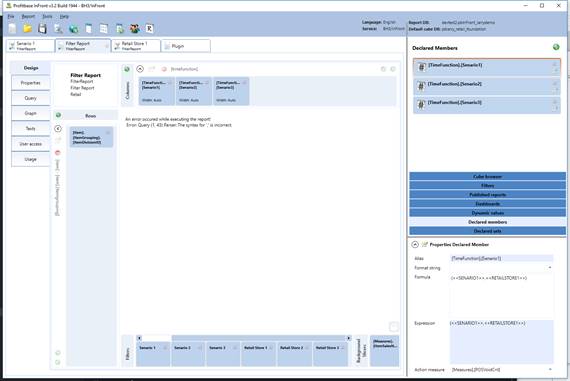Screen dimensions: 570x381
Task: Open the Tools menu
Action: point(47,16)
